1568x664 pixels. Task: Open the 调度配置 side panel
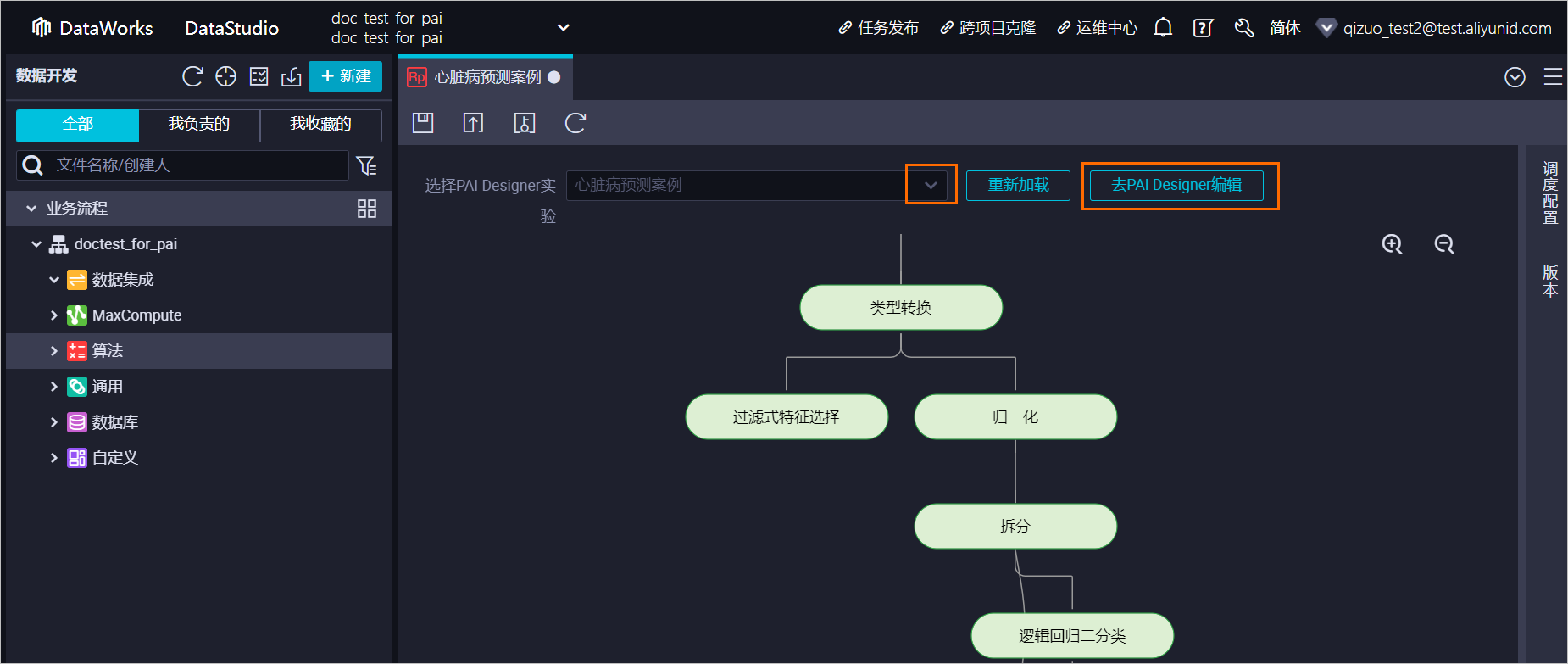click(1550, 193)
